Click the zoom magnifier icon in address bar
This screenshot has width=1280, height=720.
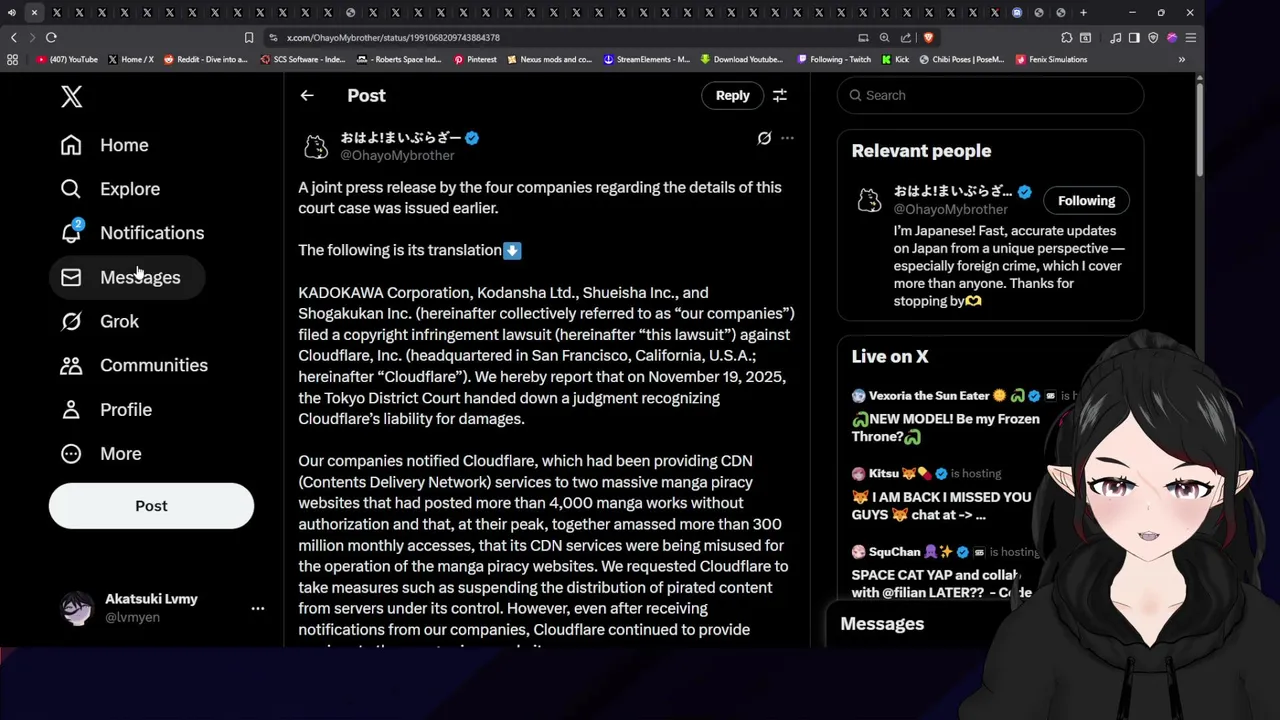pyautogui.click(x=884, y=37)
